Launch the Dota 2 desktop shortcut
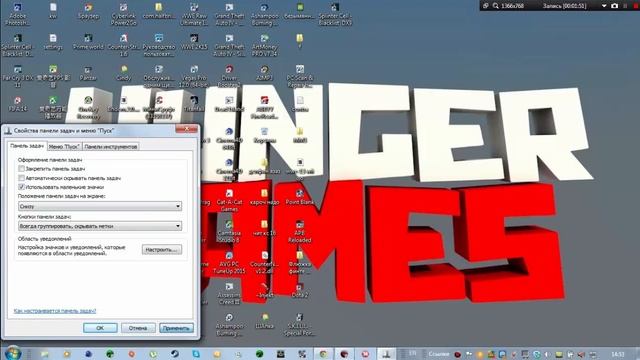The image size is (640, 360). coord(300,290)
